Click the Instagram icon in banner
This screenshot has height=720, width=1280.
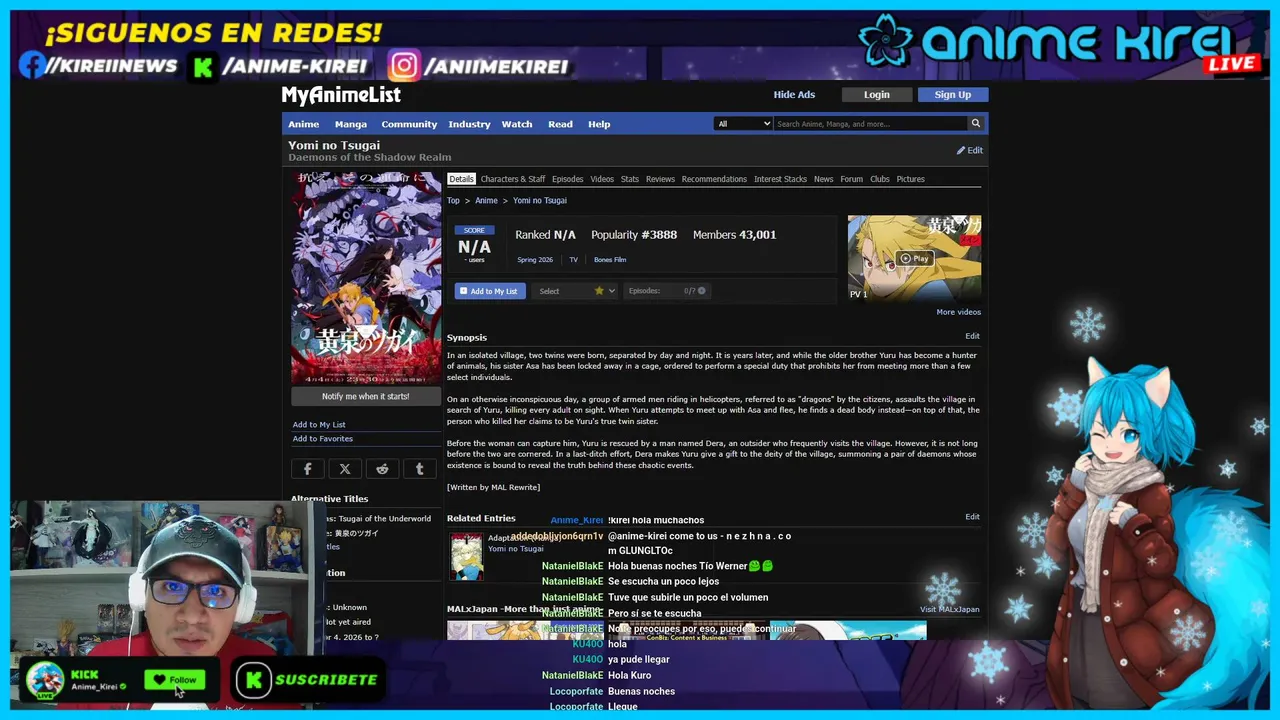[x=404, y=66]
